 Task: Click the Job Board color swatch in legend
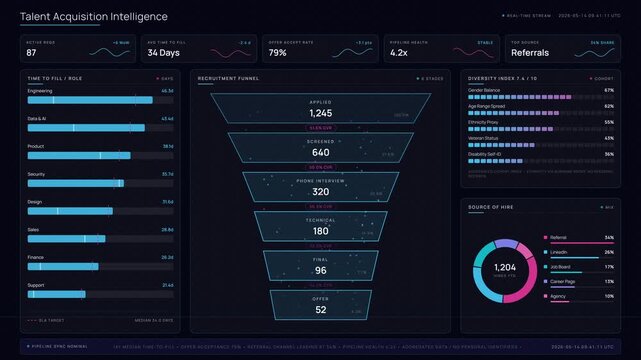545,267
